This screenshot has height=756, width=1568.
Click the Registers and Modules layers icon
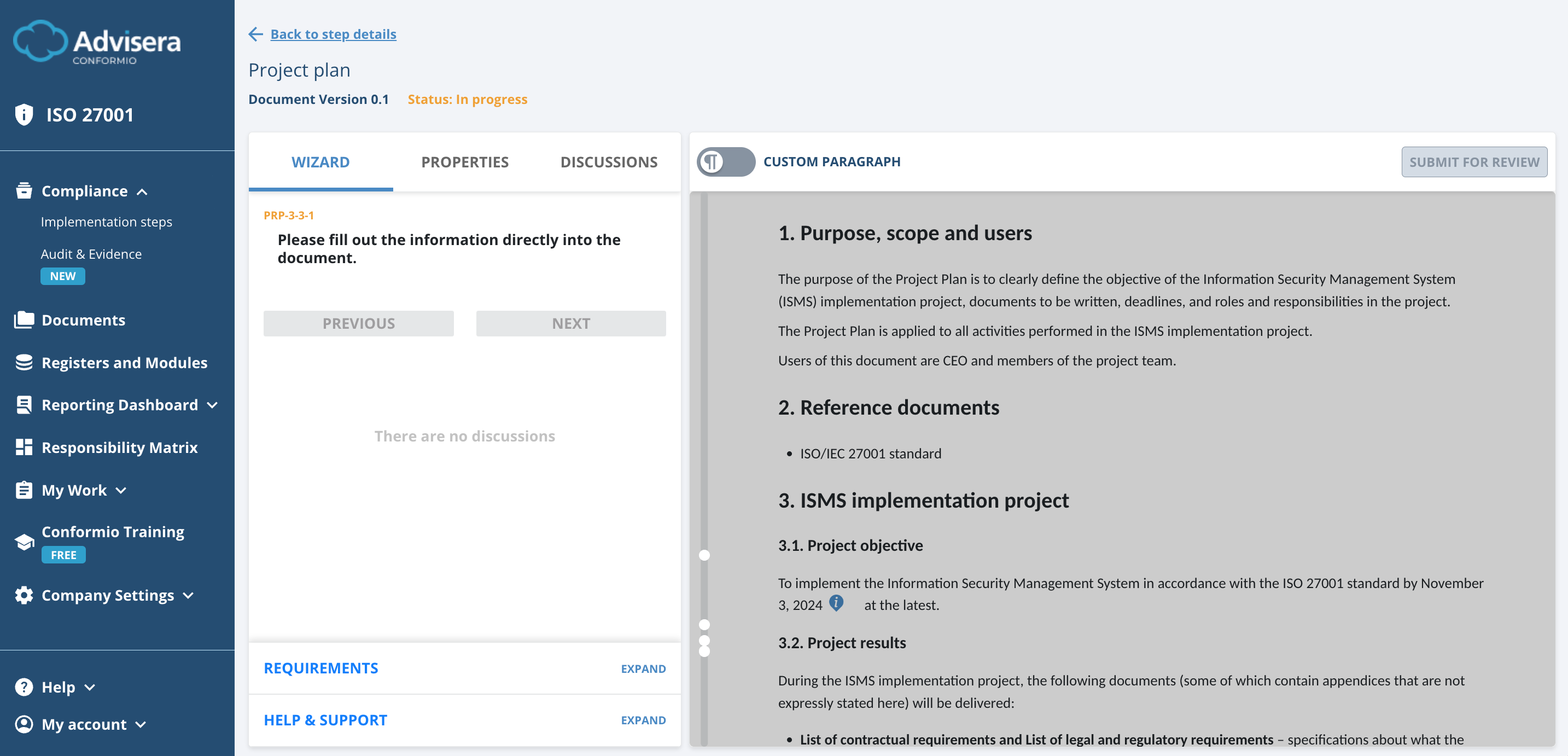coord(23,362)
